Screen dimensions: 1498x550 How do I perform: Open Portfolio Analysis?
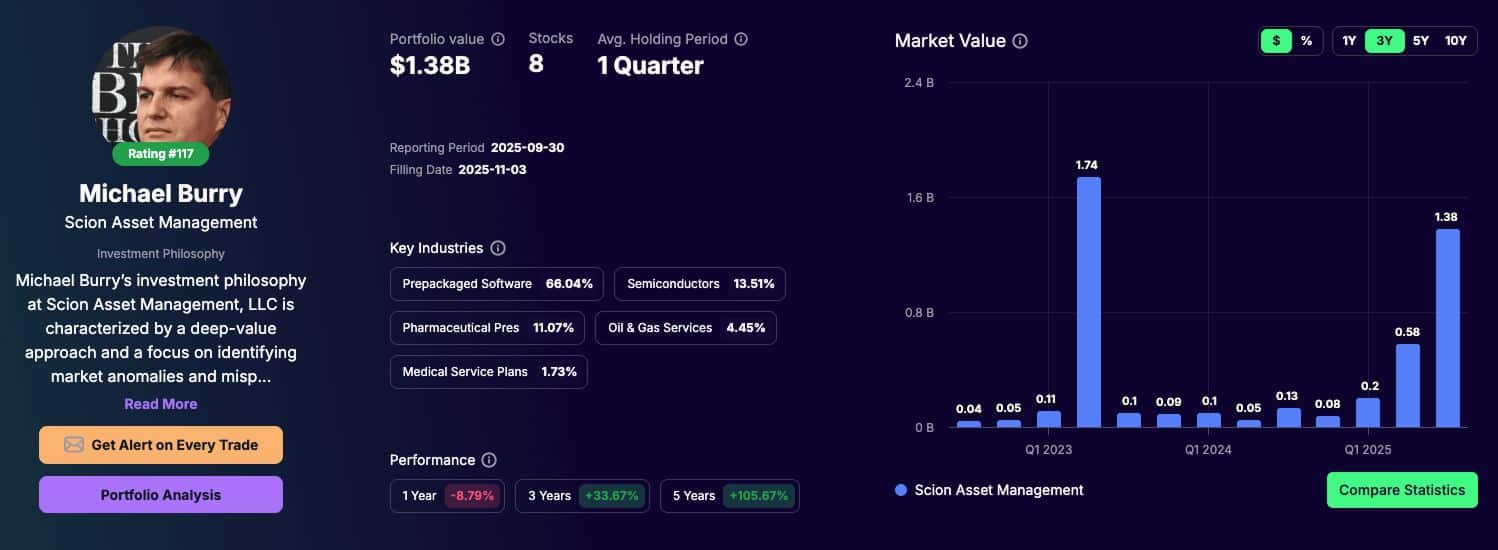pyautogui.click(x=161, y=495)
